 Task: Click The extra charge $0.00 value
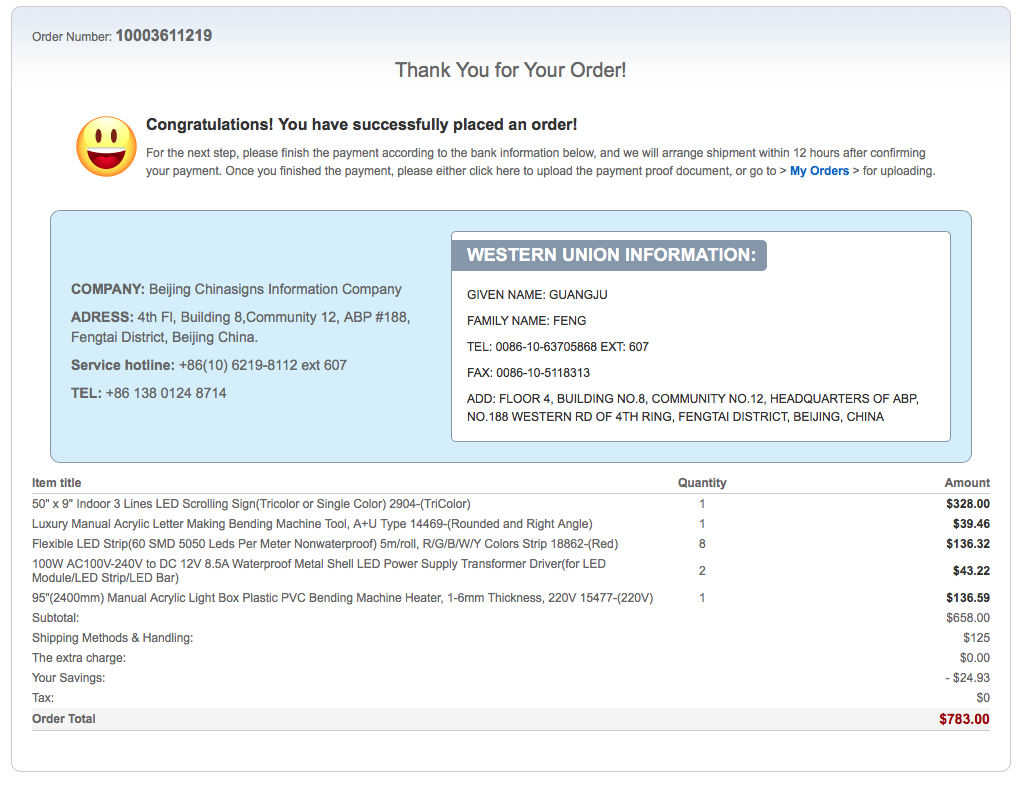[x=975, y=658]
